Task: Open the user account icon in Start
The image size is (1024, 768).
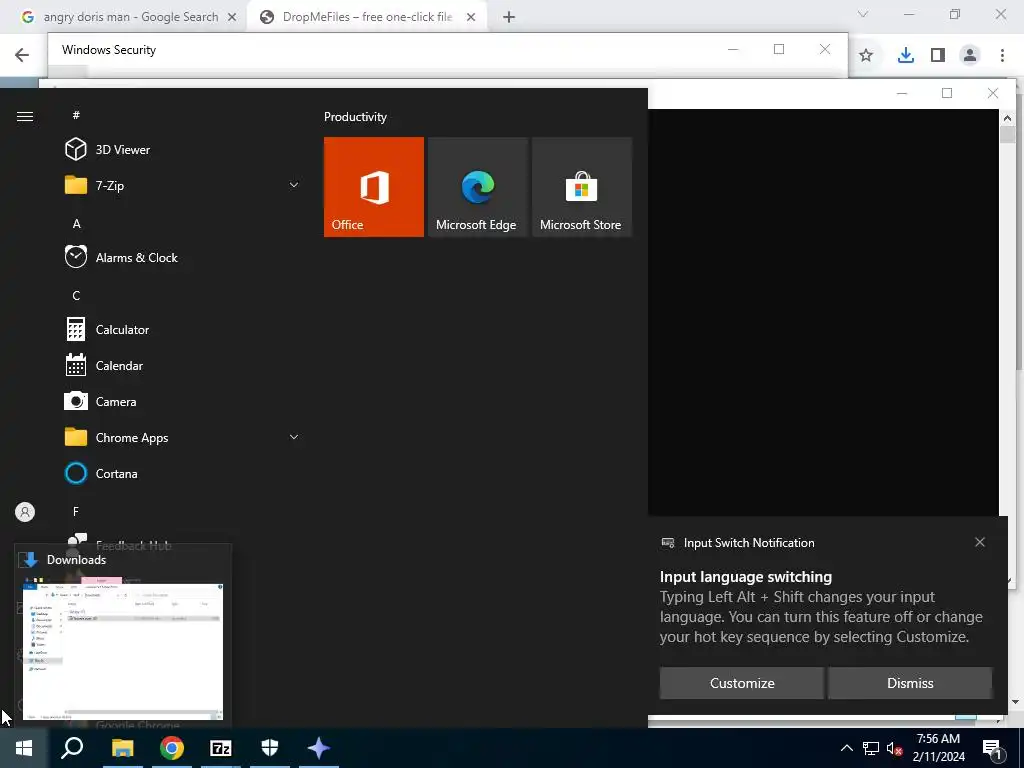Action: coord(25,512)
